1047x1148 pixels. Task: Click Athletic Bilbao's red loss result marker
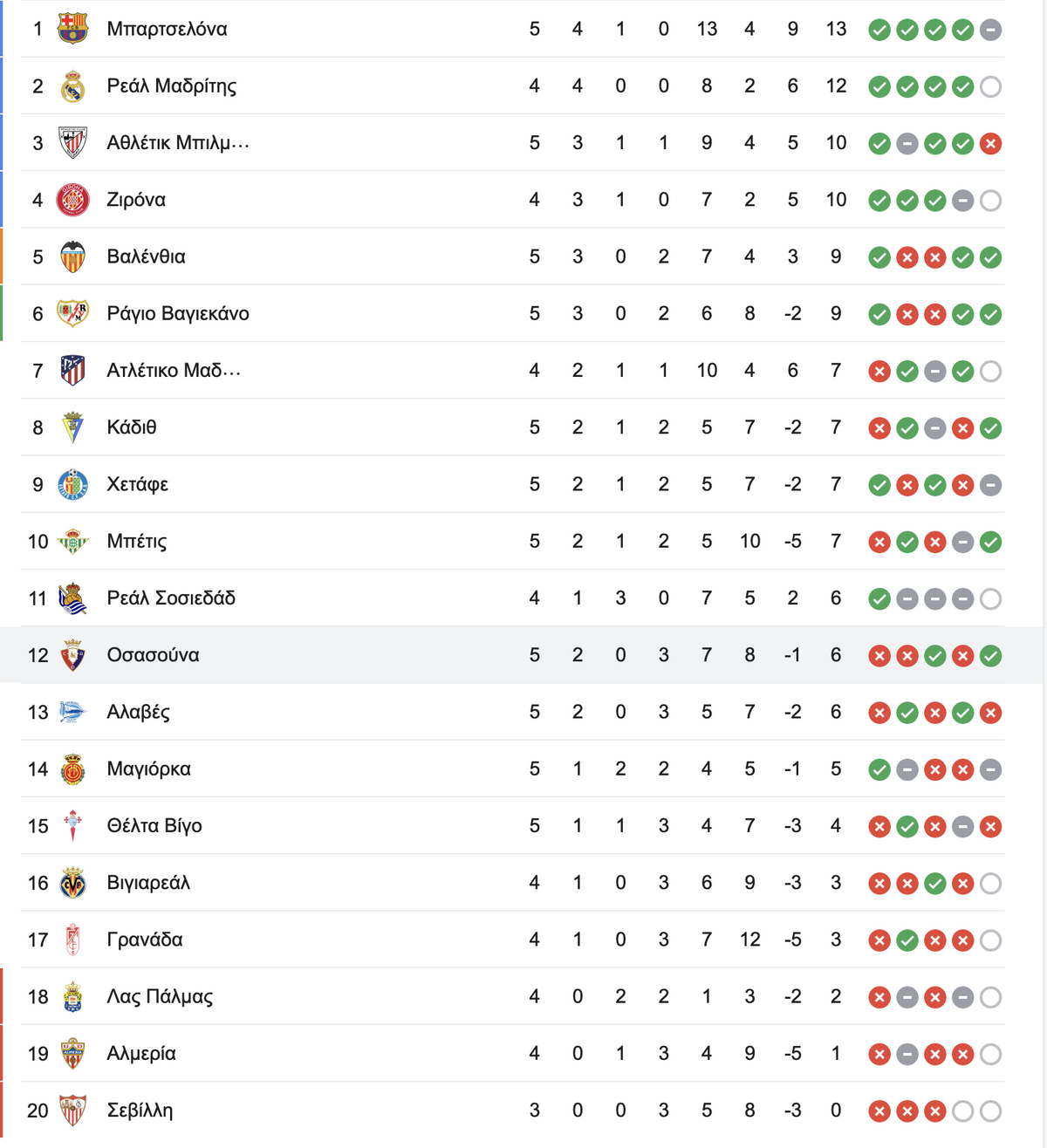990,144
